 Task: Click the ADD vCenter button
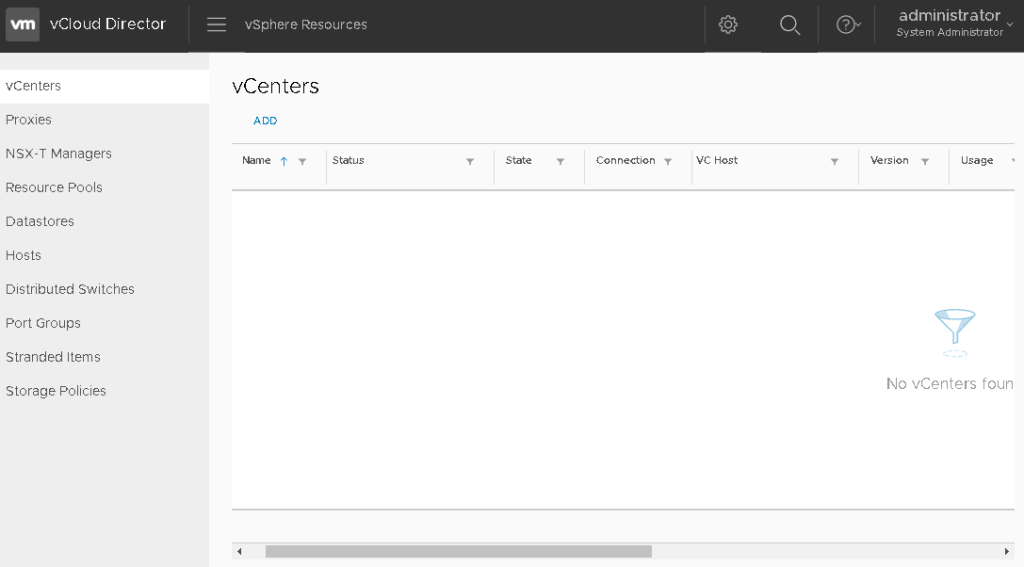(x=265, y=121)
